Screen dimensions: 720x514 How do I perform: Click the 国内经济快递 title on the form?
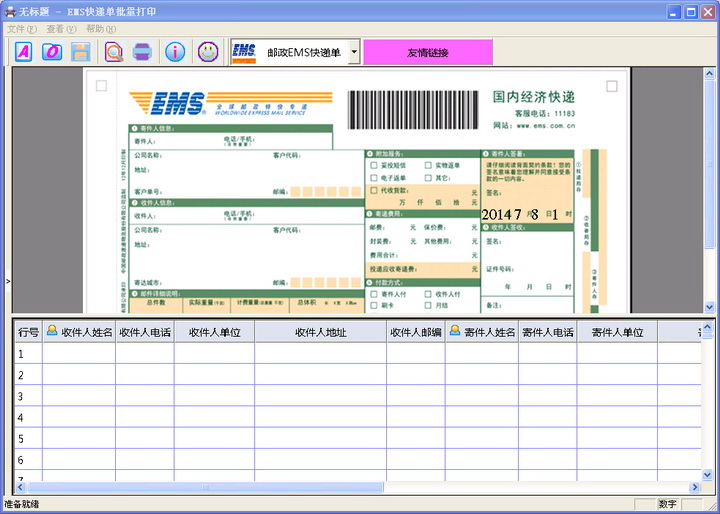pos(534,96)
